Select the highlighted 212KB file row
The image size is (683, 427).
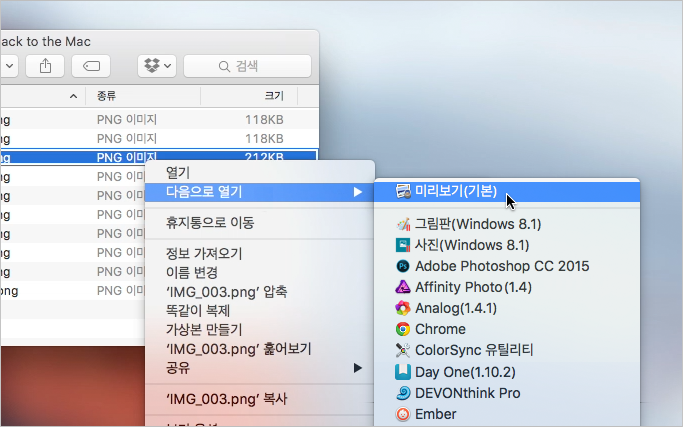tap(159, 157)
